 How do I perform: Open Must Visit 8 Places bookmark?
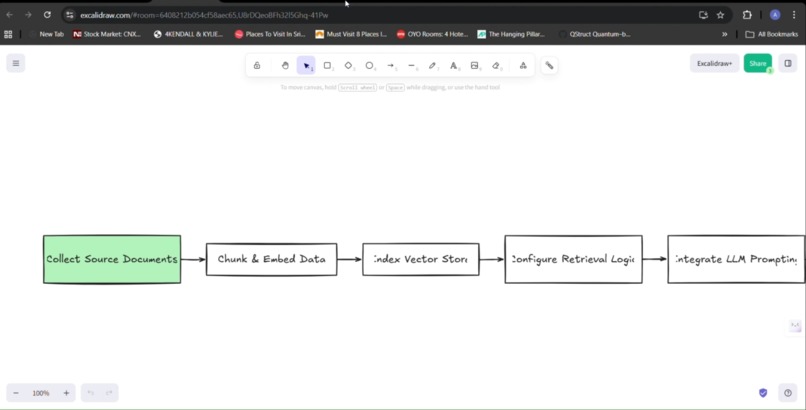351,34
